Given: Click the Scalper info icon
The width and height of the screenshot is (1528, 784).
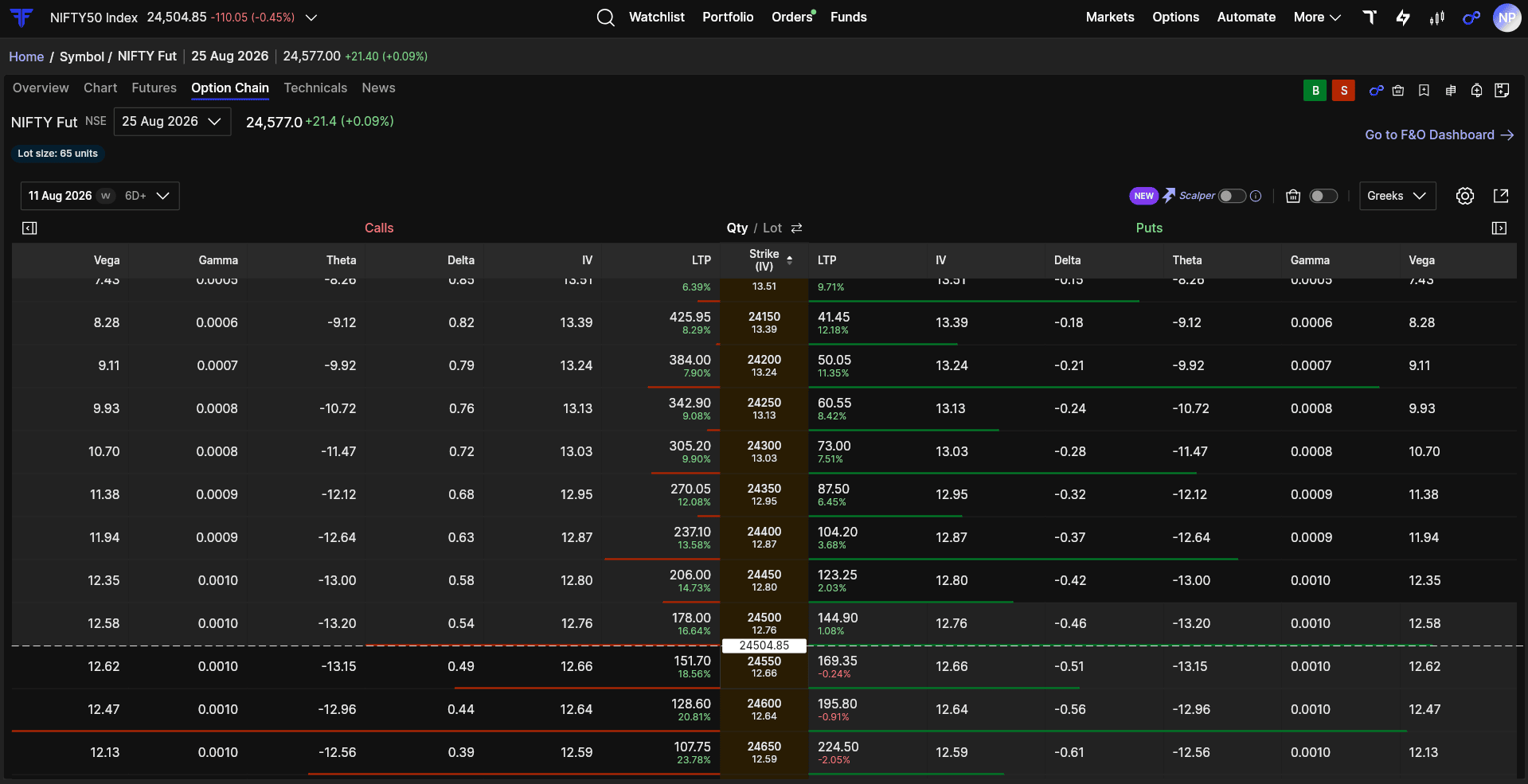Looking at the screenshot, I should click(1256, 196).
